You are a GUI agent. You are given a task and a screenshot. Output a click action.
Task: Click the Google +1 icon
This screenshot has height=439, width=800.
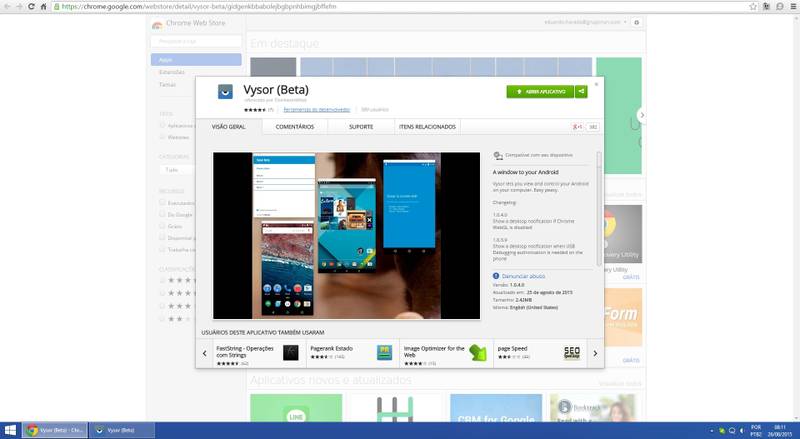point(577,127)
